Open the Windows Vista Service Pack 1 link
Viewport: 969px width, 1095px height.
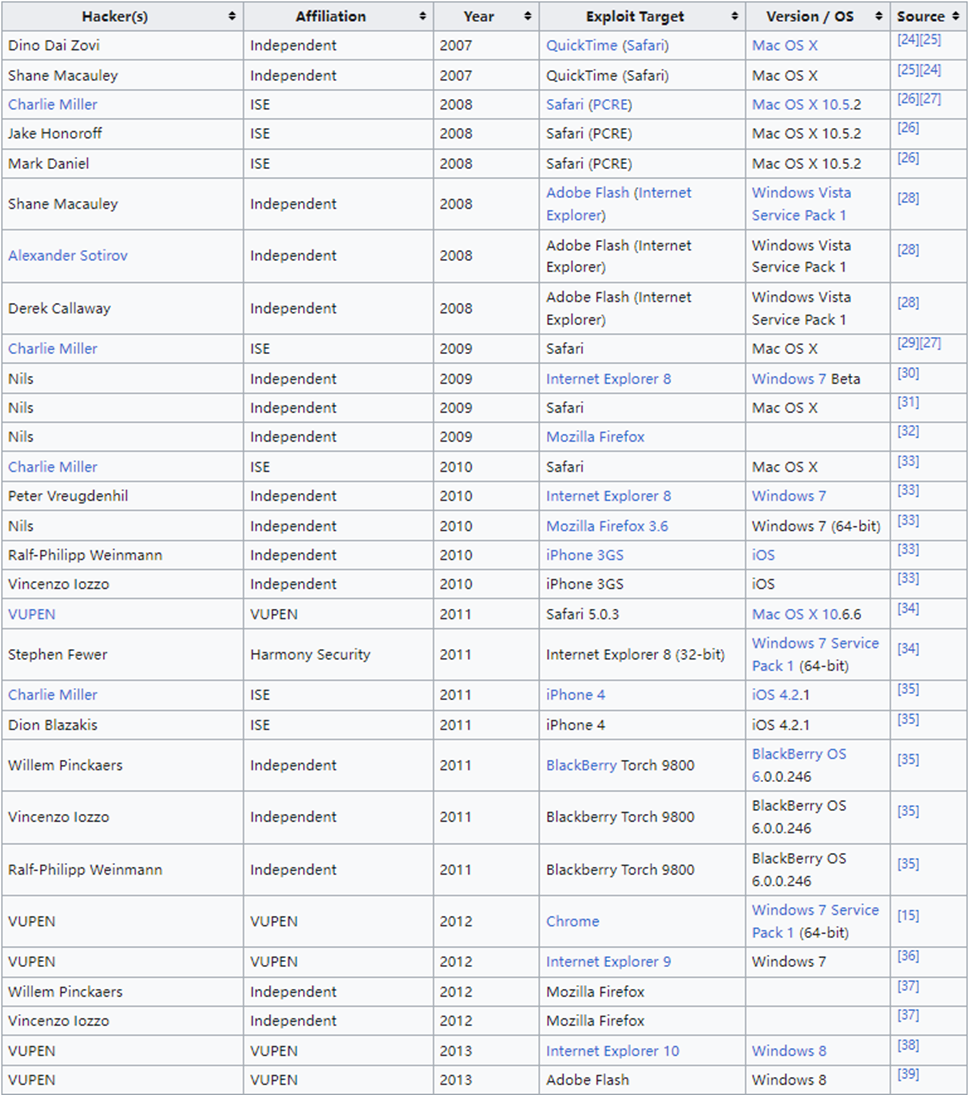801,204
